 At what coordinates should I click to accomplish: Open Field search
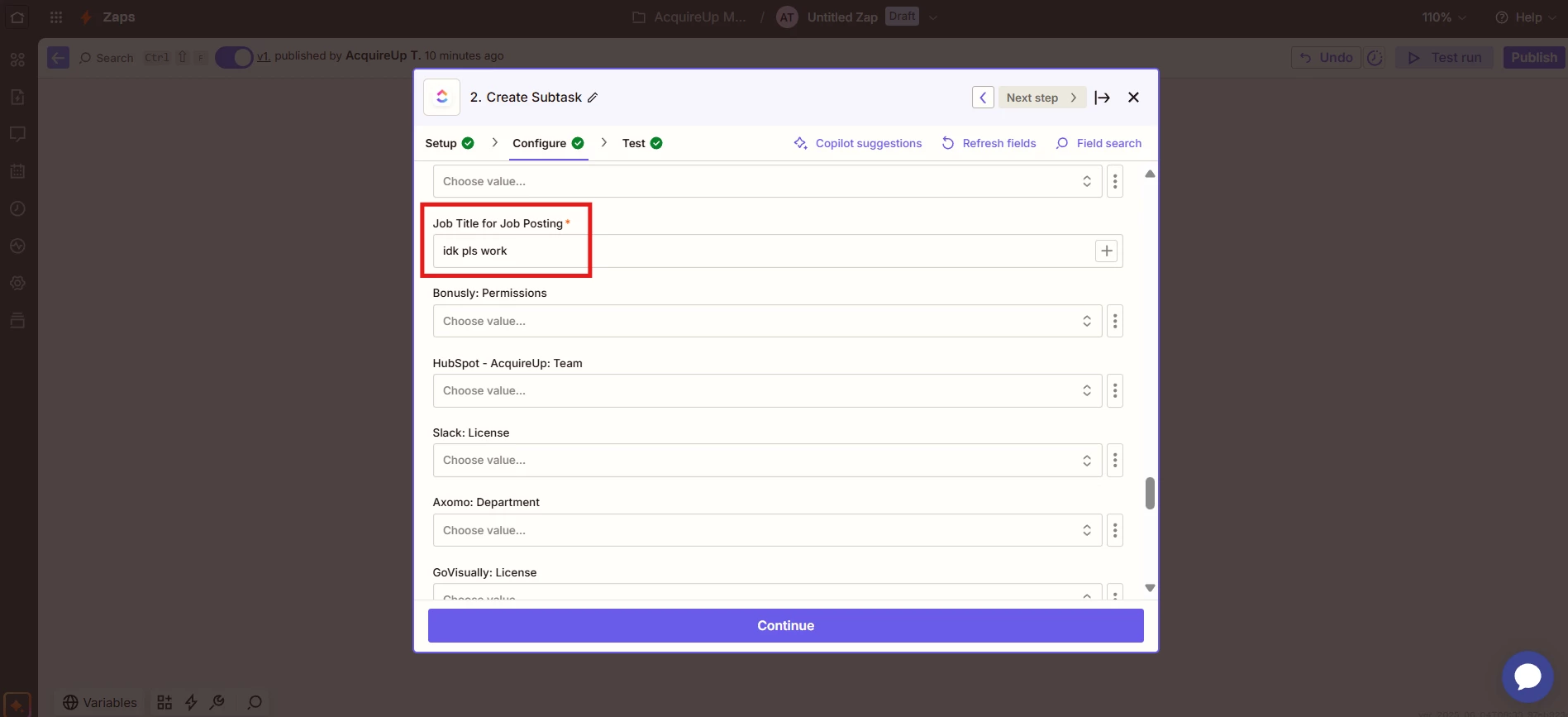[1099, 143]
